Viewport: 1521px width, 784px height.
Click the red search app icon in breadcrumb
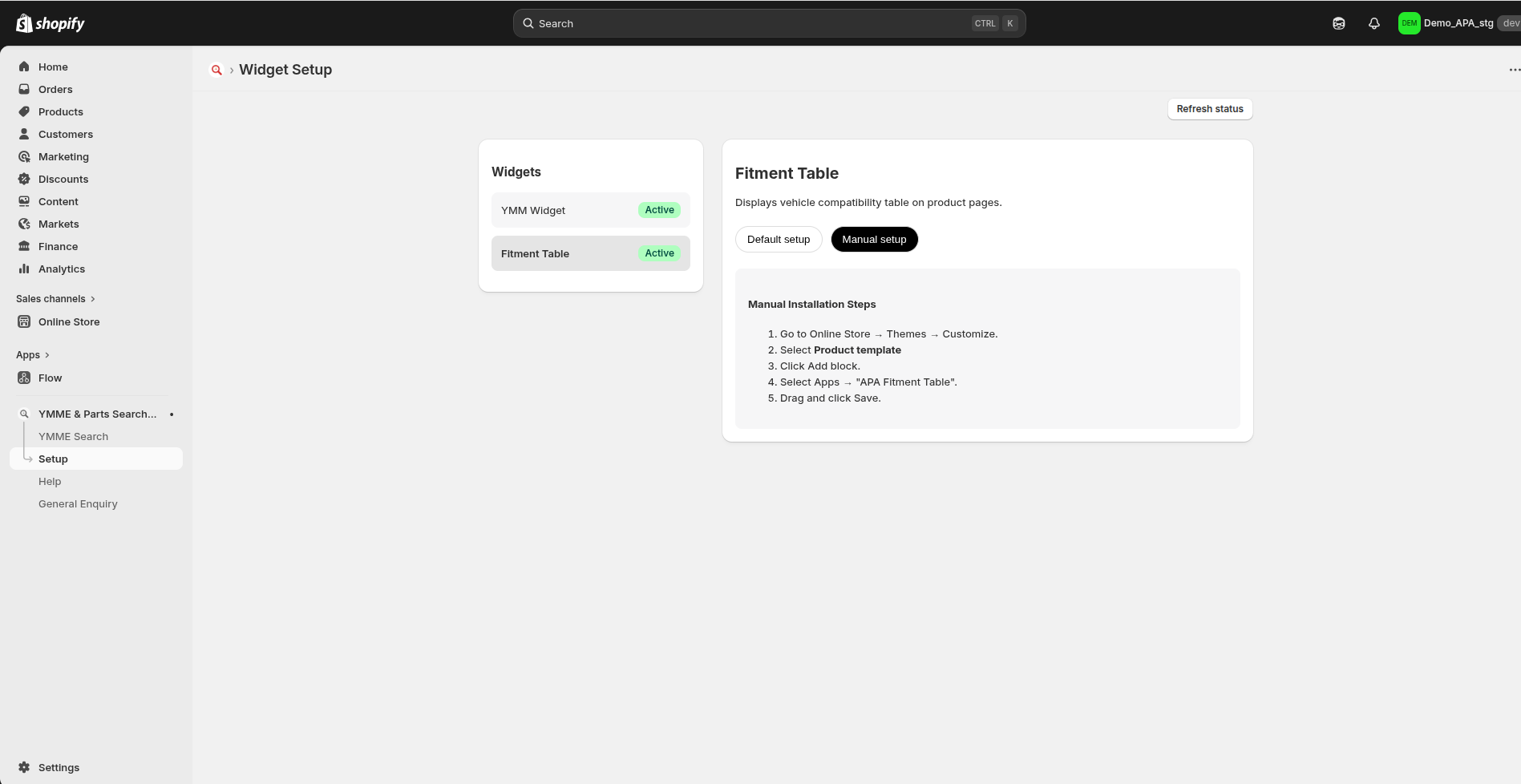(216, 70)
